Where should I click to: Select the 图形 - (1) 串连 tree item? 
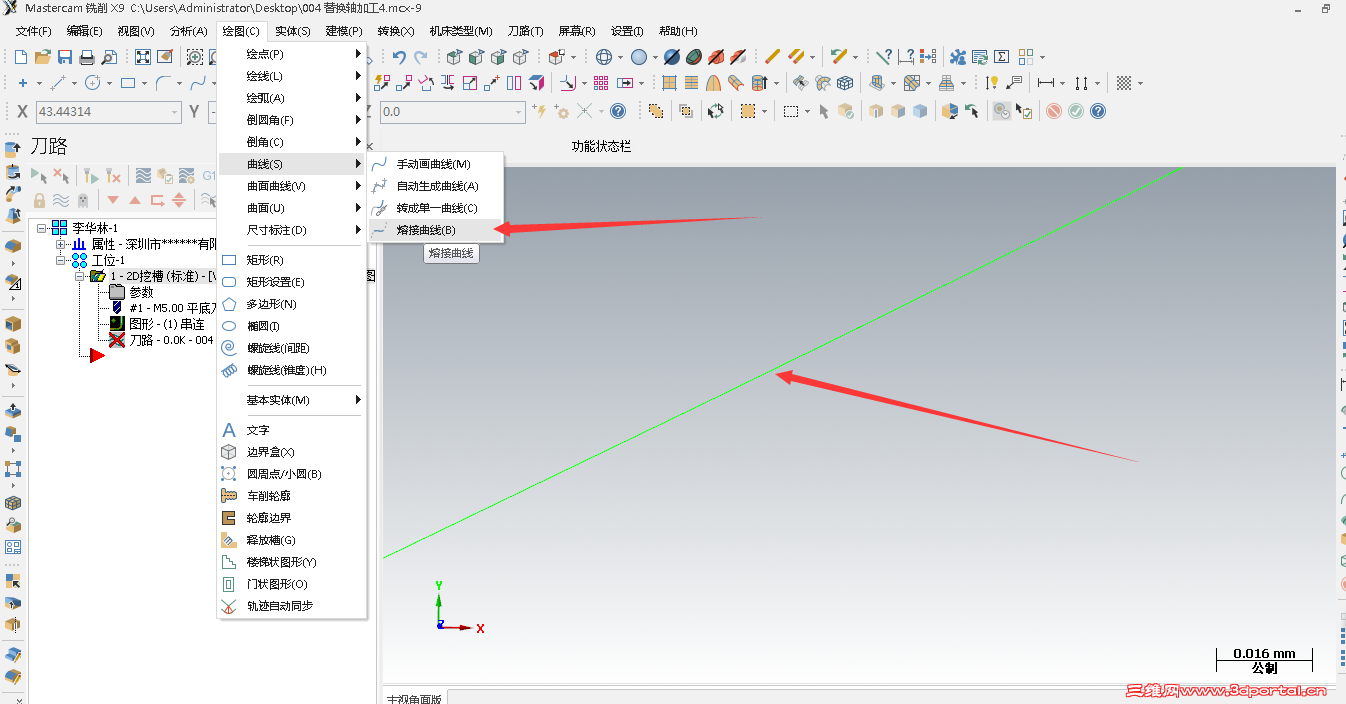pos(157,324)
